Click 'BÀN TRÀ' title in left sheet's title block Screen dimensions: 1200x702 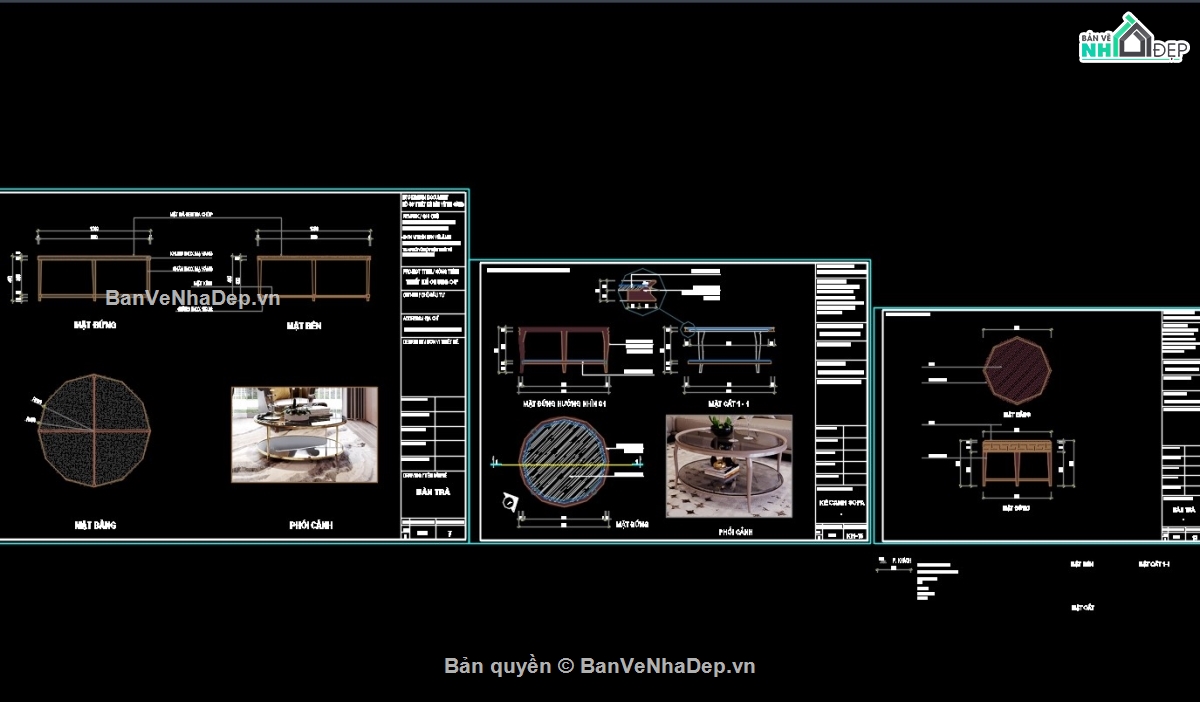tap(433, 492)
